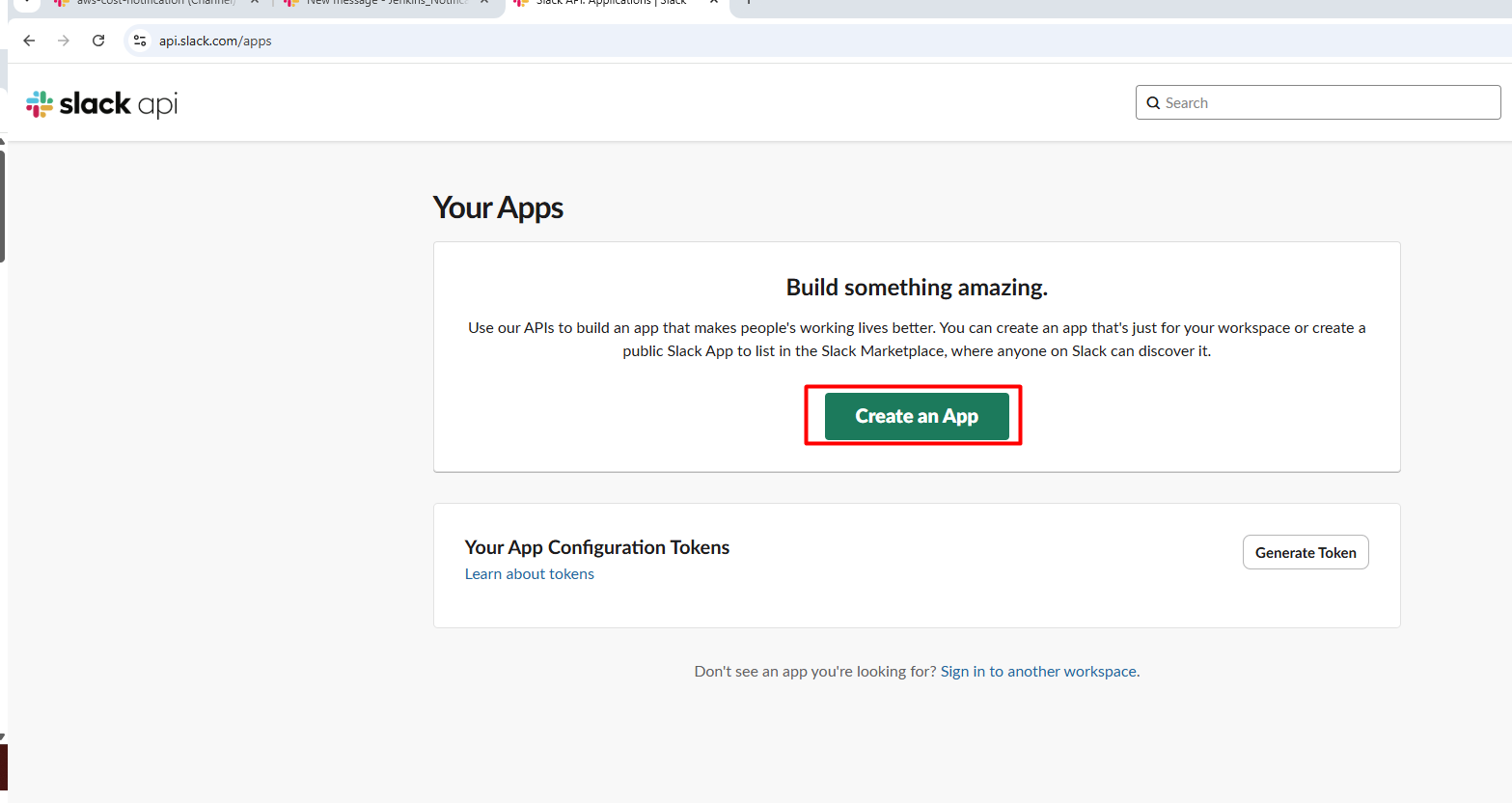
Task: Click the magnifier icon in Search box
Action: (x=1153, y=103)
